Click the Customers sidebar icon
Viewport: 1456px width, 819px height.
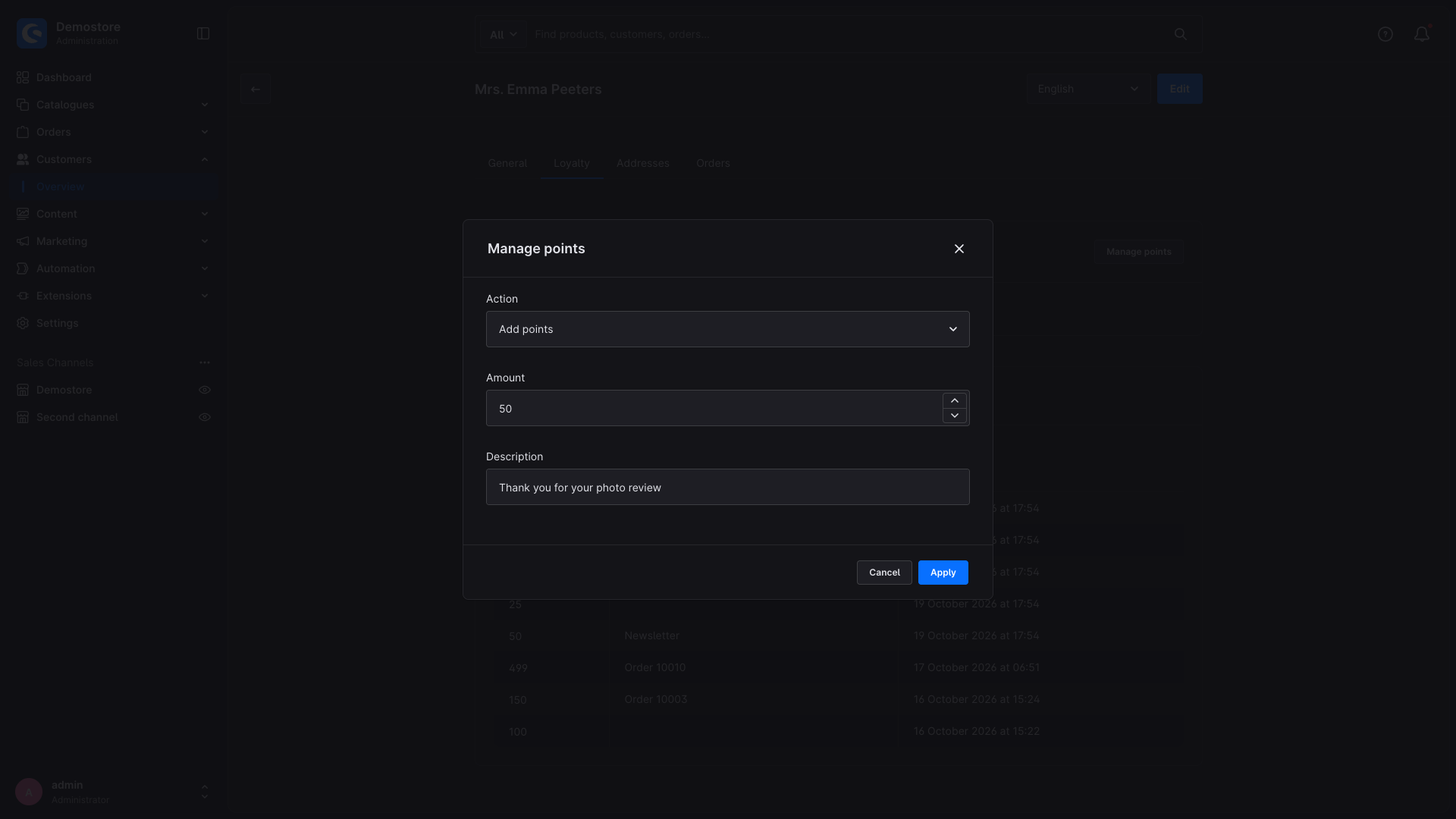23,159
